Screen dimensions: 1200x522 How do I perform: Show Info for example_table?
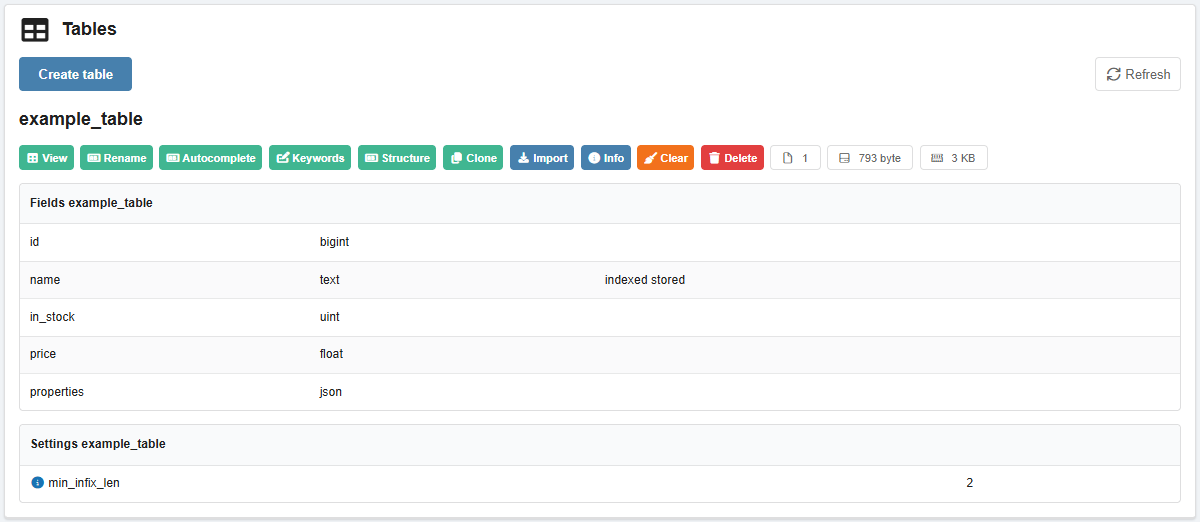(606, 158)
